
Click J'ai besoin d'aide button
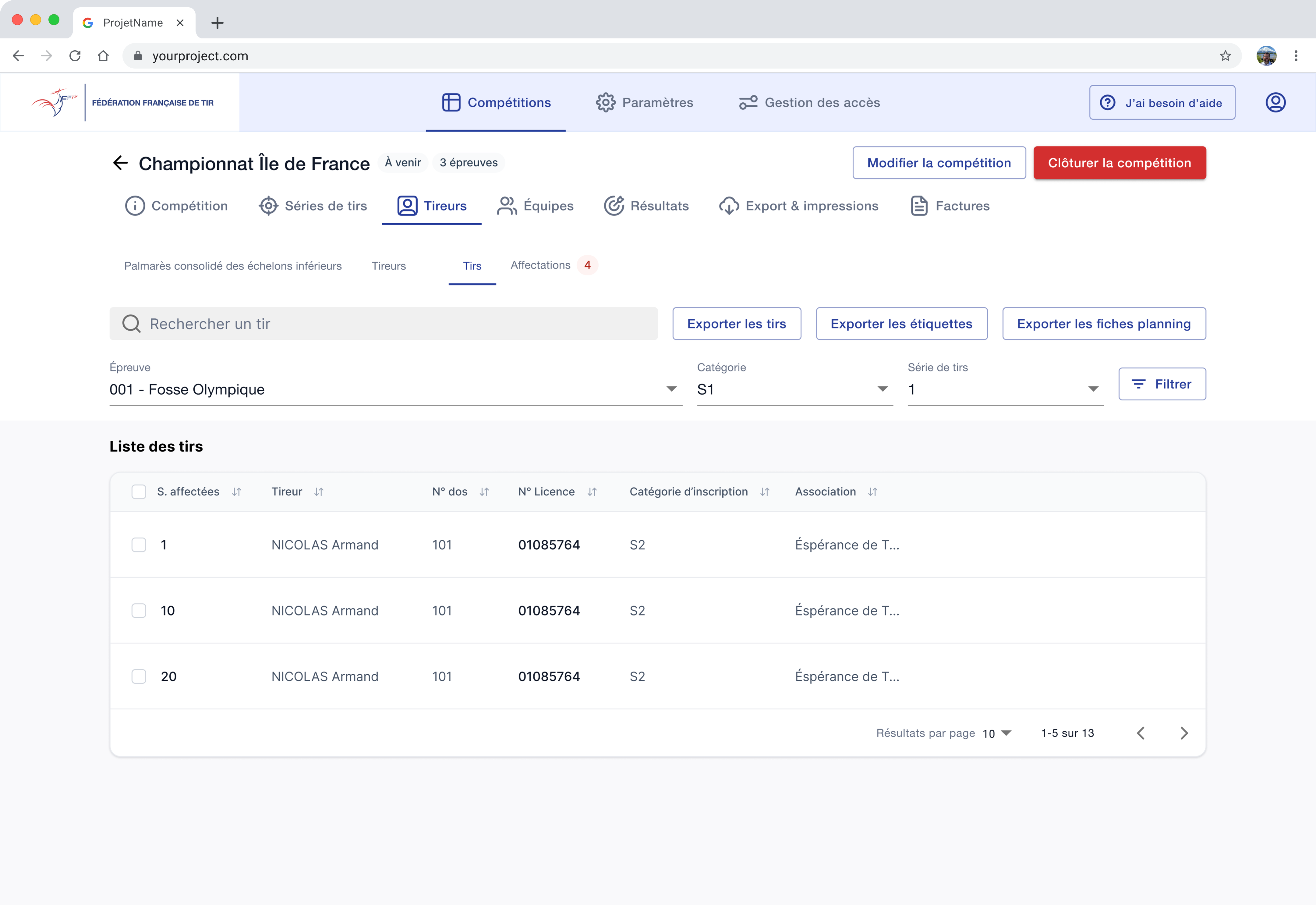click(x=1162, y=103)
